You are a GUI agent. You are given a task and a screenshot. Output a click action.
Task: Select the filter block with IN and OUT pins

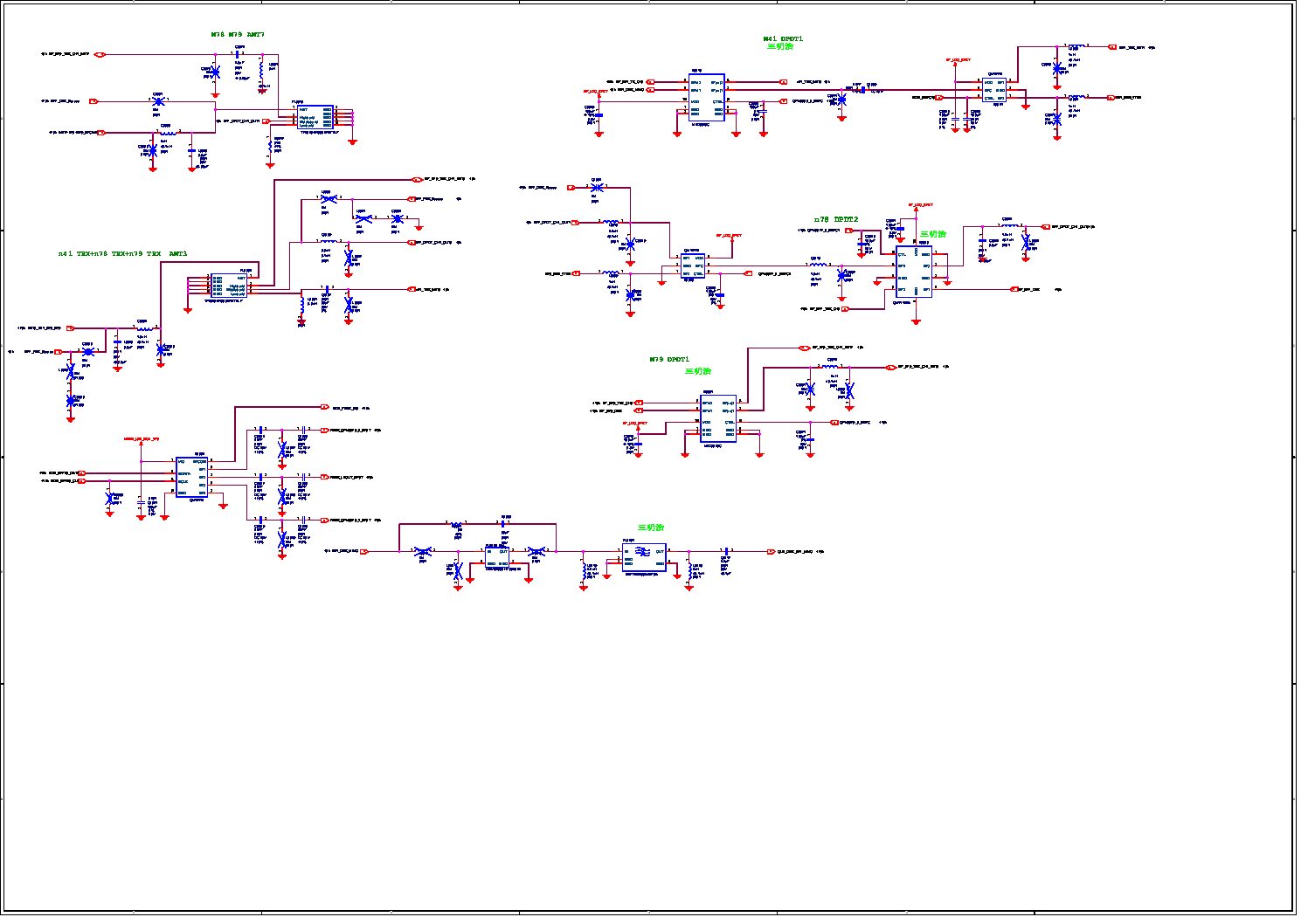click(644, 555)
